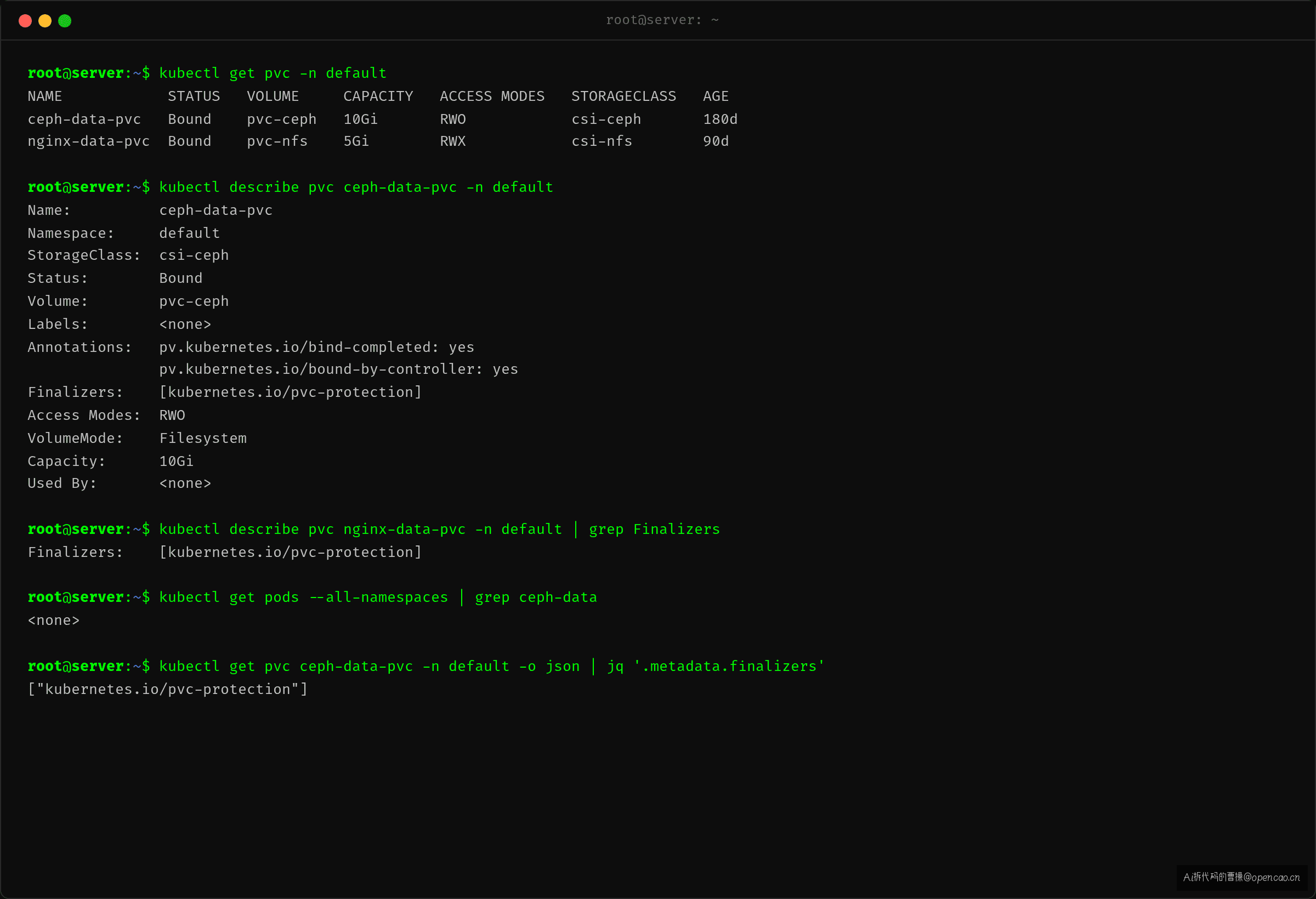
Task: Select 'nginx-data-pvc' in the pvc table
Action: coord(89,141)
